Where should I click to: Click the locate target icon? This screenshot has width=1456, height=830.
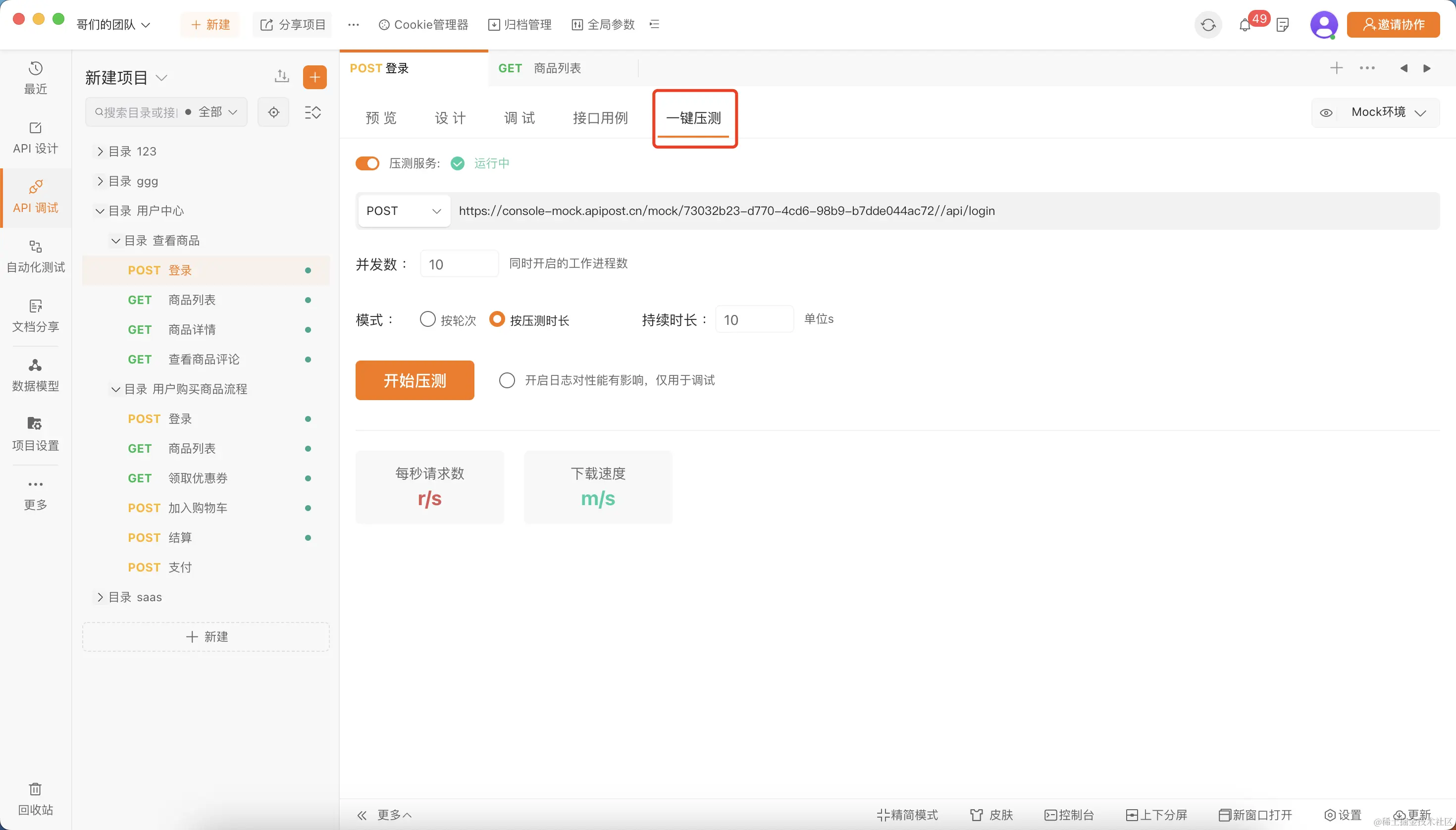tap(274, 112)
